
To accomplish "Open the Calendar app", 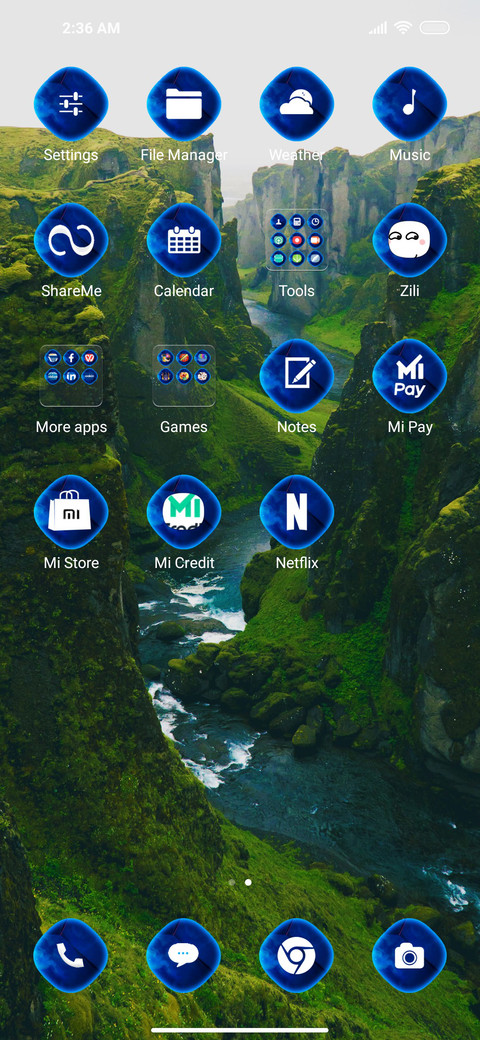I will (x=184, y=240).
